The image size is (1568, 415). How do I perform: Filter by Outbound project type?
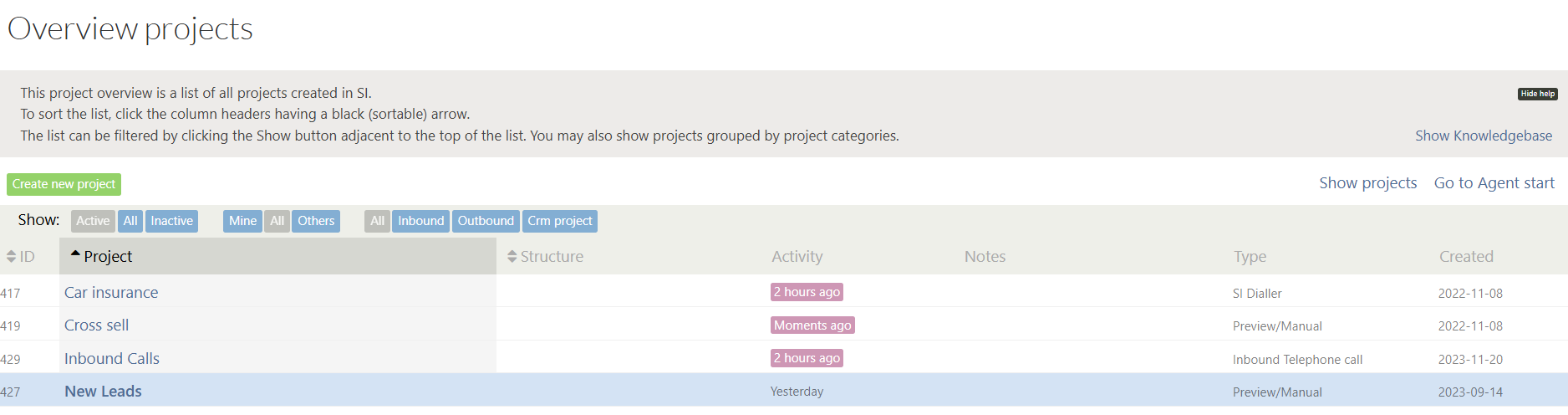click(x=486, y=221)
